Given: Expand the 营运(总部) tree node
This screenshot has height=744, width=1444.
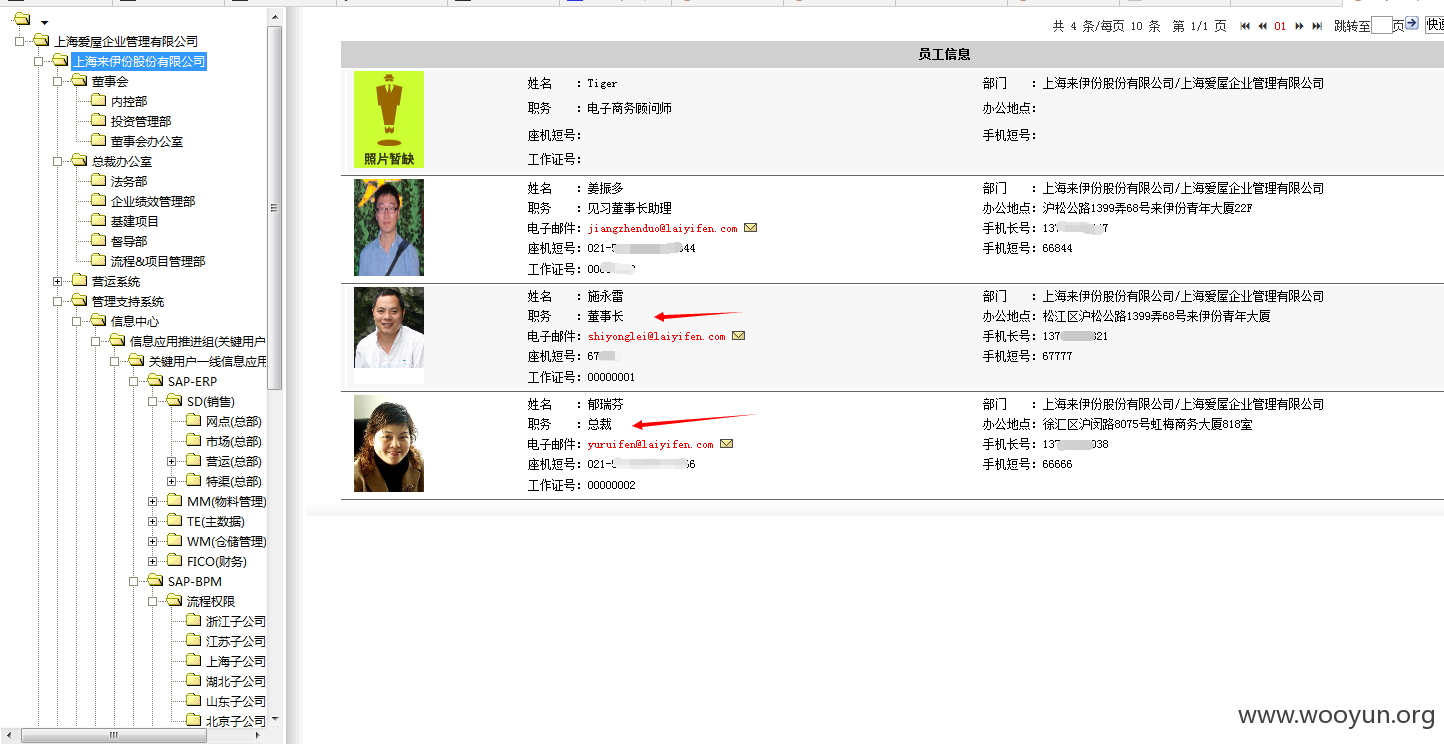Looking at the screenshot, I should pyautogui.click(x=171, y=461).
